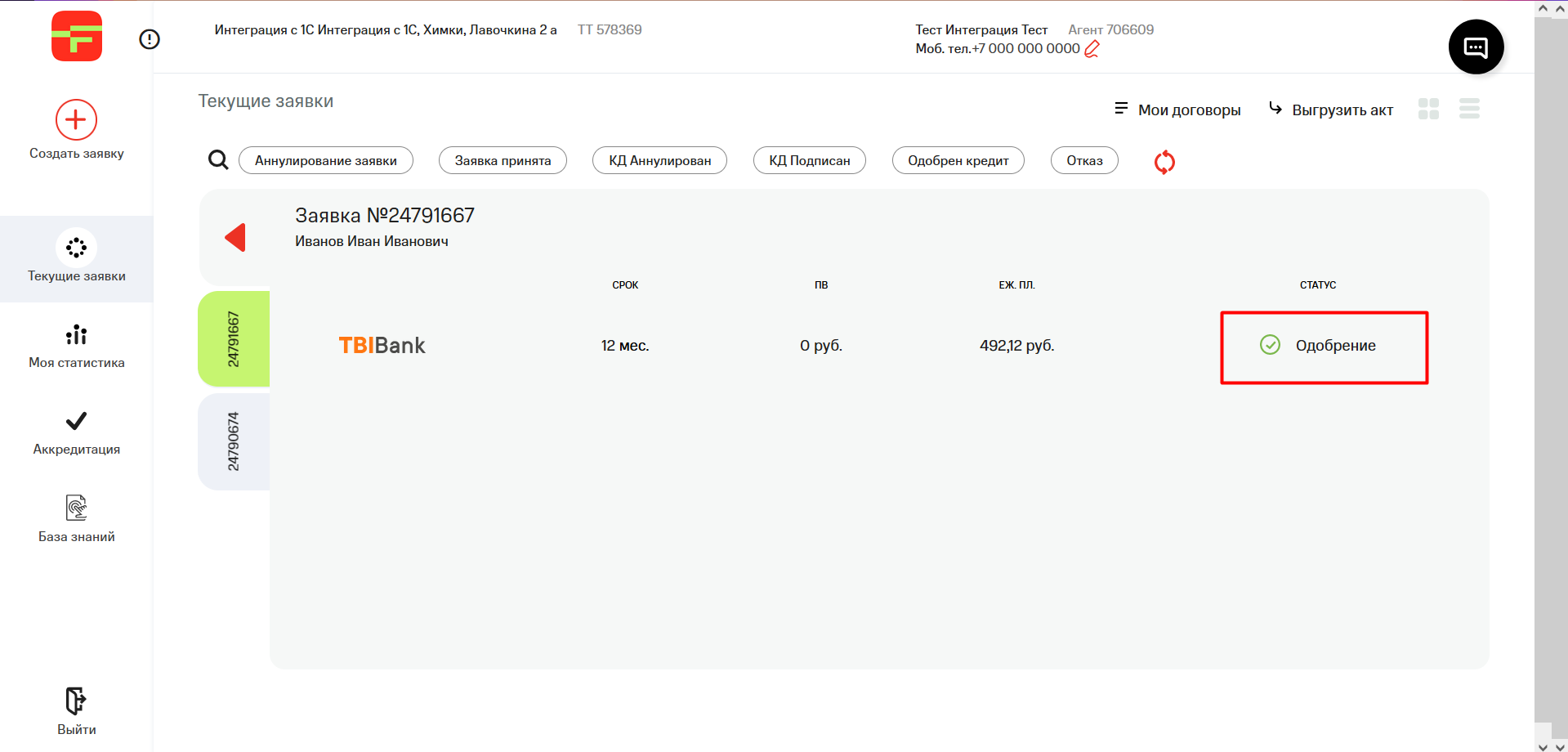Click the exclamation info icon

tap(150, 39)
